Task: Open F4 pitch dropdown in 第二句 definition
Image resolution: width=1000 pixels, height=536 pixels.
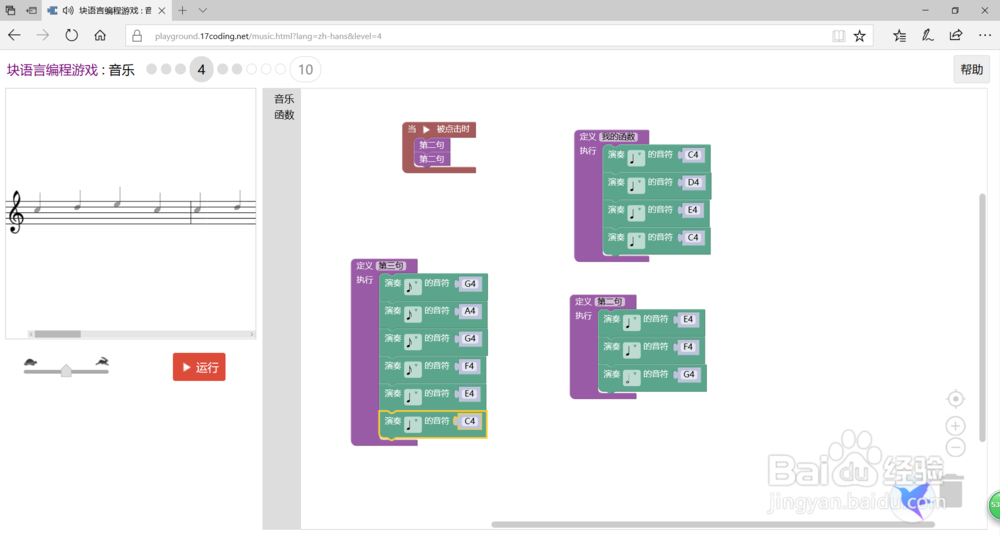Action: tap(688, 347)
